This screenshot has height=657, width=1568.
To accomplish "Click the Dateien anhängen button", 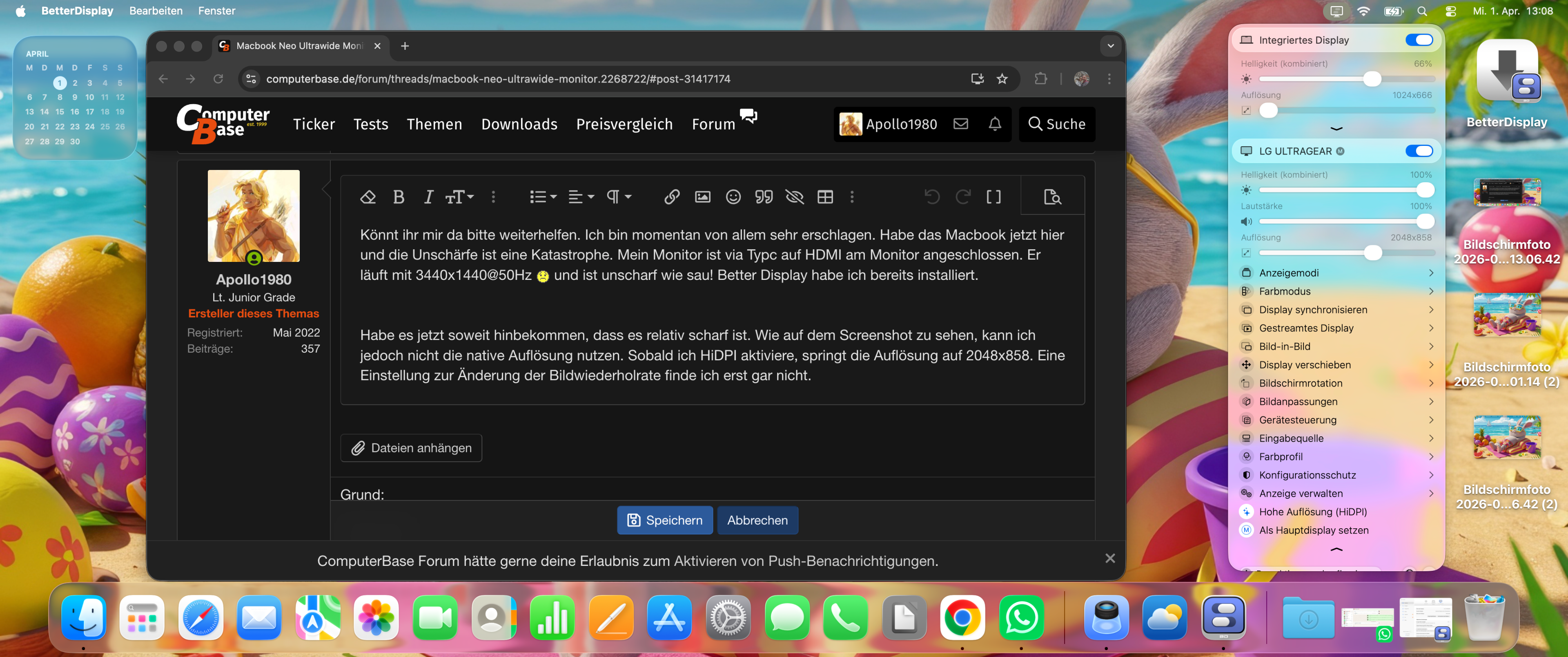I will [412, 448].
